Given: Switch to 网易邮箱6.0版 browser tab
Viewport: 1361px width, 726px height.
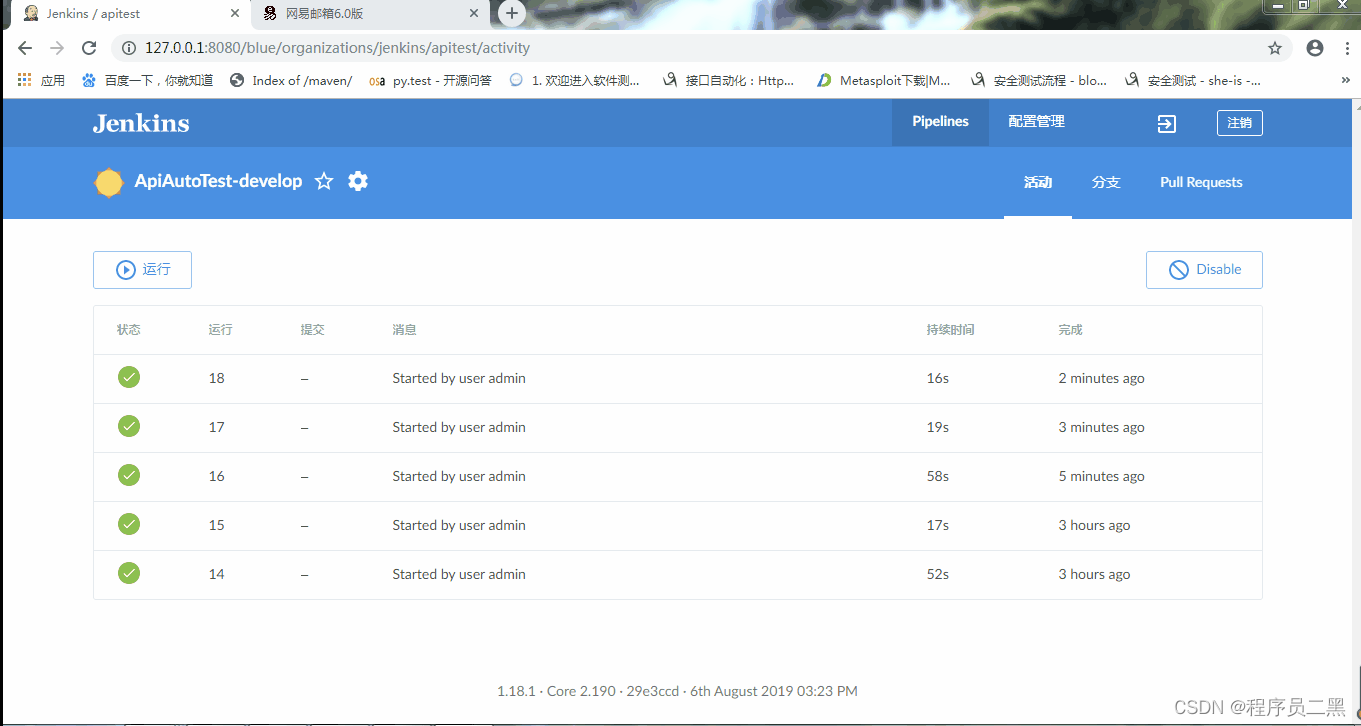Looking at the screenshot, I should click(370, 14).
